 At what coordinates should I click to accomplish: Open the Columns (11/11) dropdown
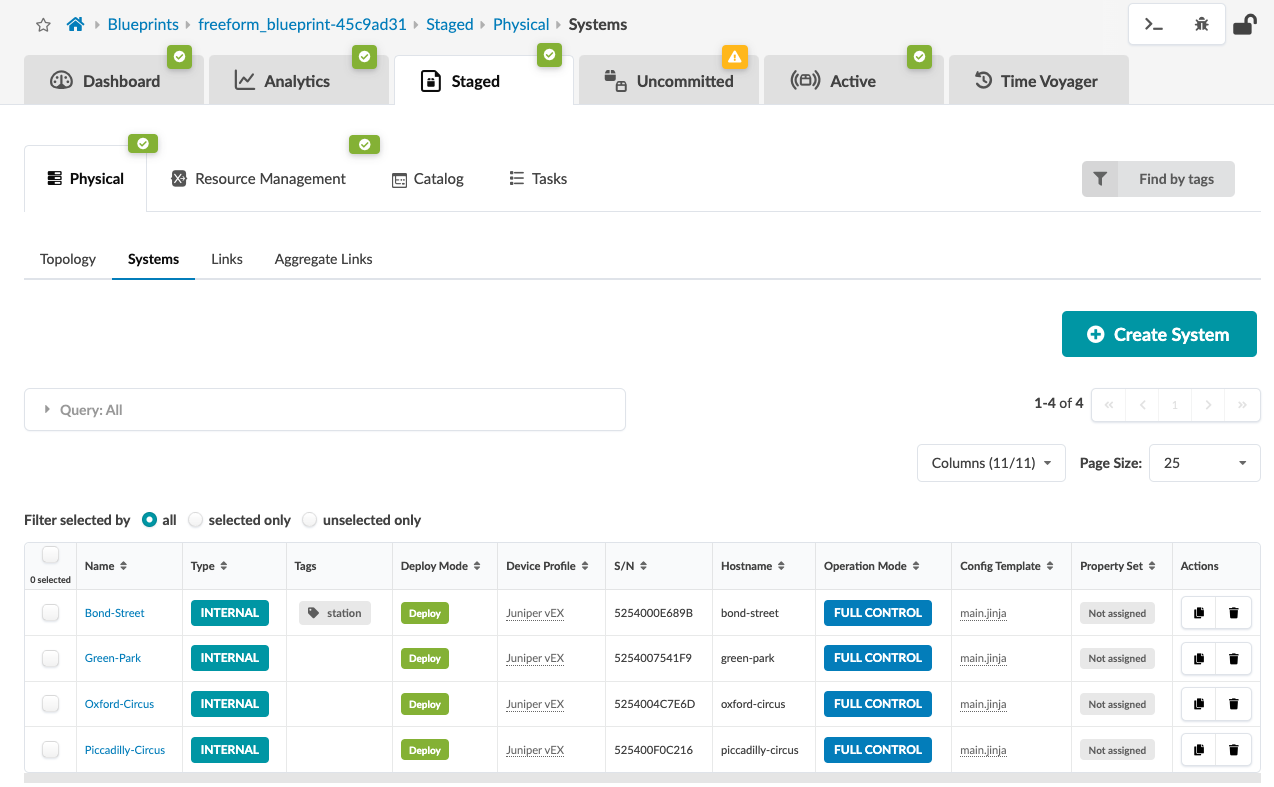990,463
